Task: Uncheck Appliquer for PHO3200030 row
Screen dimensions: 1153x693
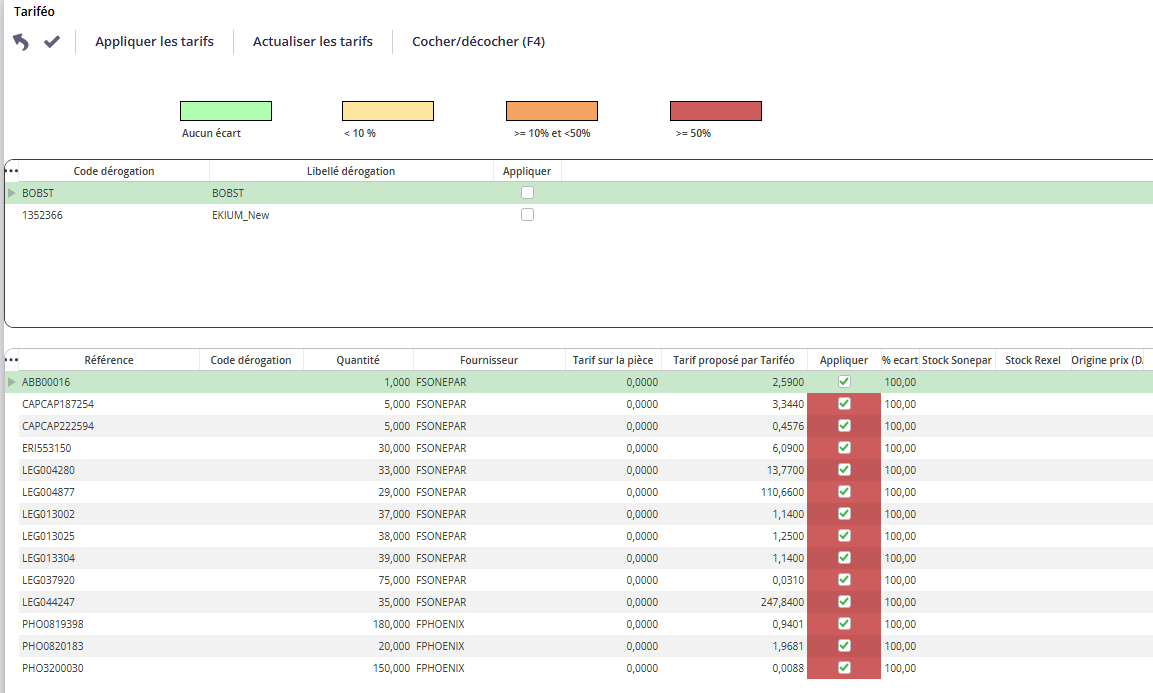Action: (x=844, y=668)
